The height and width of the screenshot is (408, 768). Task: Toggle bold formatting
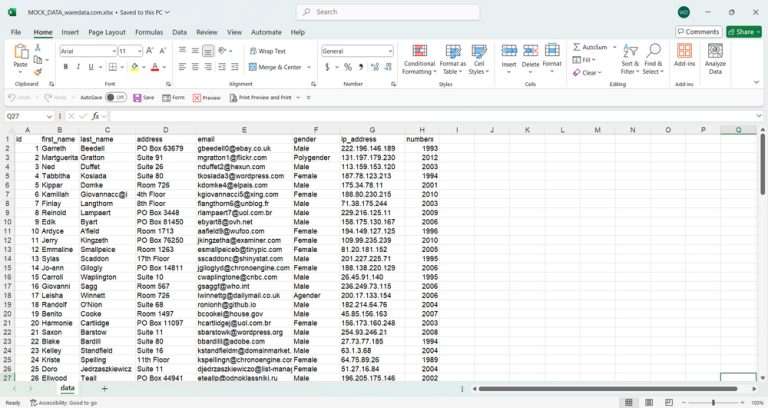coord(65,67)
